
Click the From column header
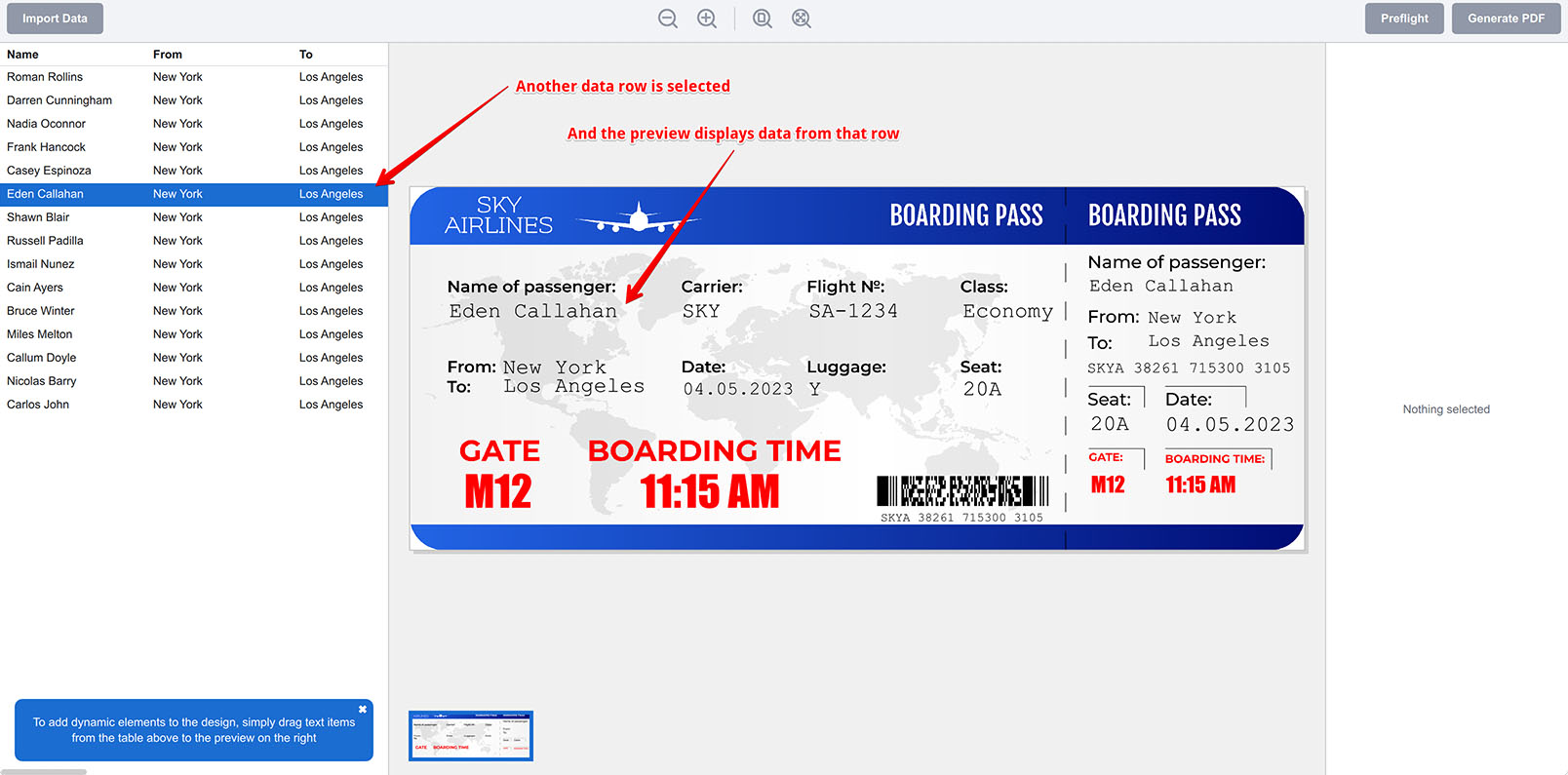click(x=168, y=55)
